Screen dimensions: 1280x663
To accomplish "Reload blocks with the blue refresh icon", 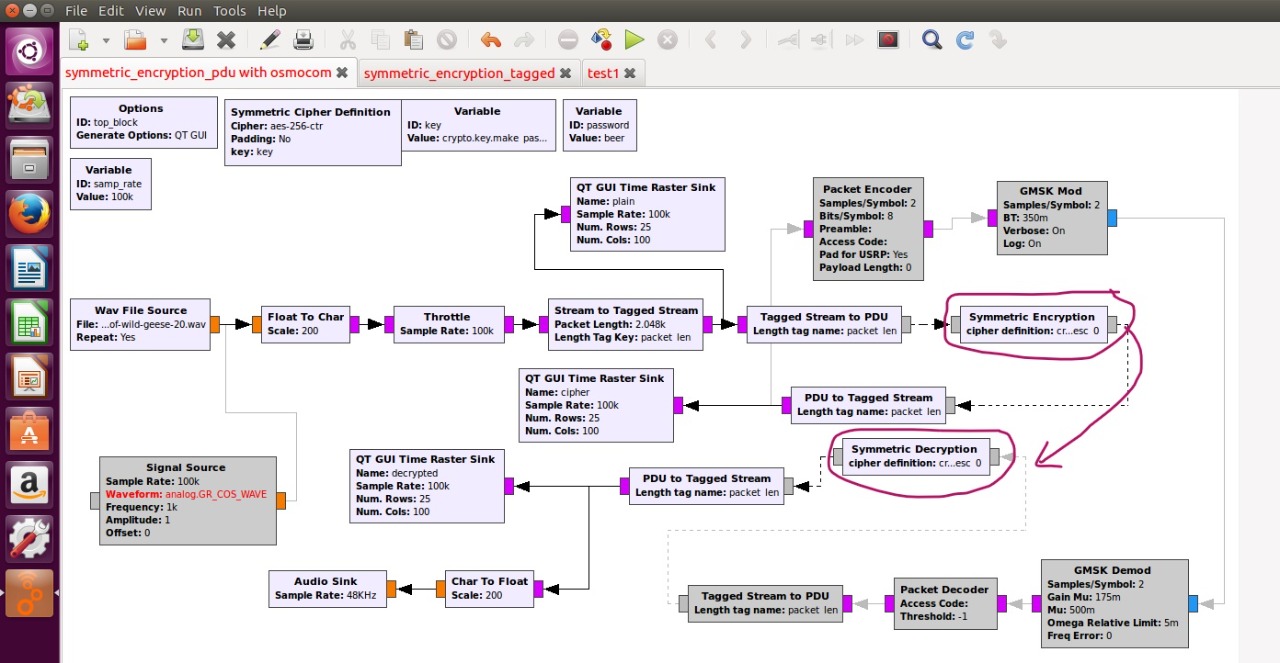I will tap(965, 40).
